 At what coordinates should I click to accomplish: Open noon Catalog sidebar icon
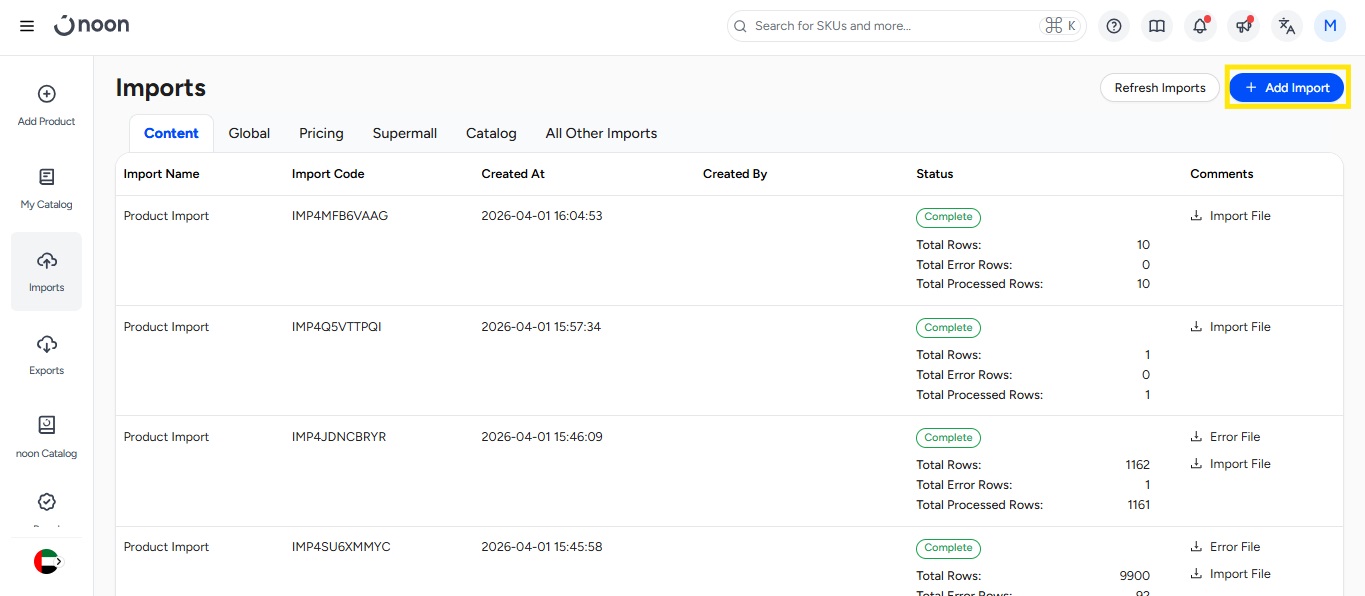point(46,437)
